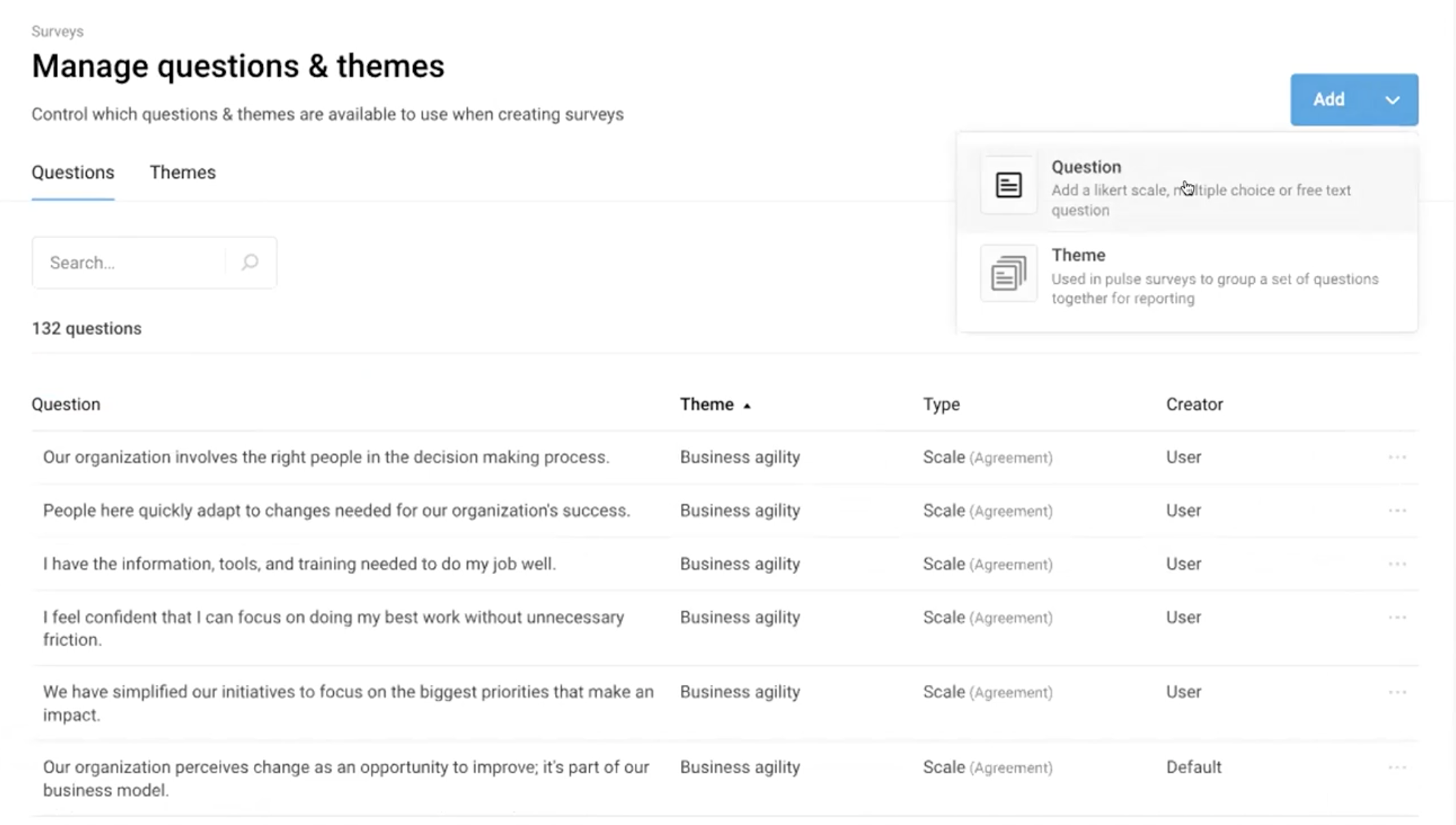Screen dimensions: 1456x825
Task: Select the Questions tab
Action: (x=73, y=172)
